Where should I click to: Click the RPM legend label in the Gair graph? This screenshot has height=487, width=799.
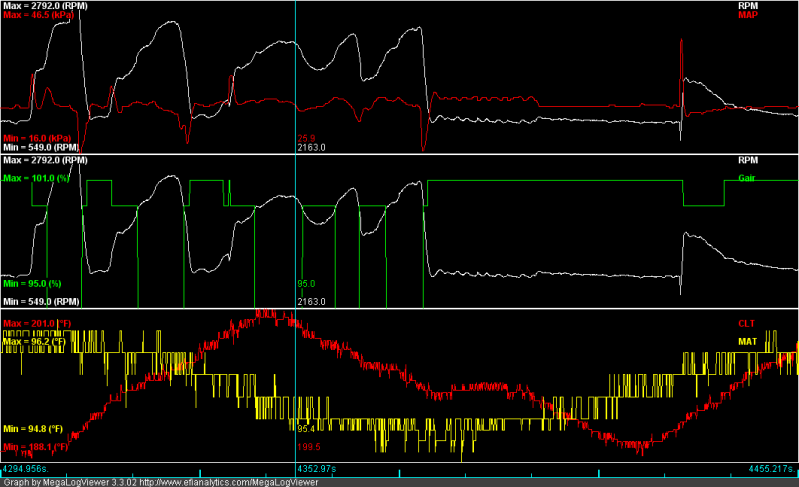tap(748, 160)
